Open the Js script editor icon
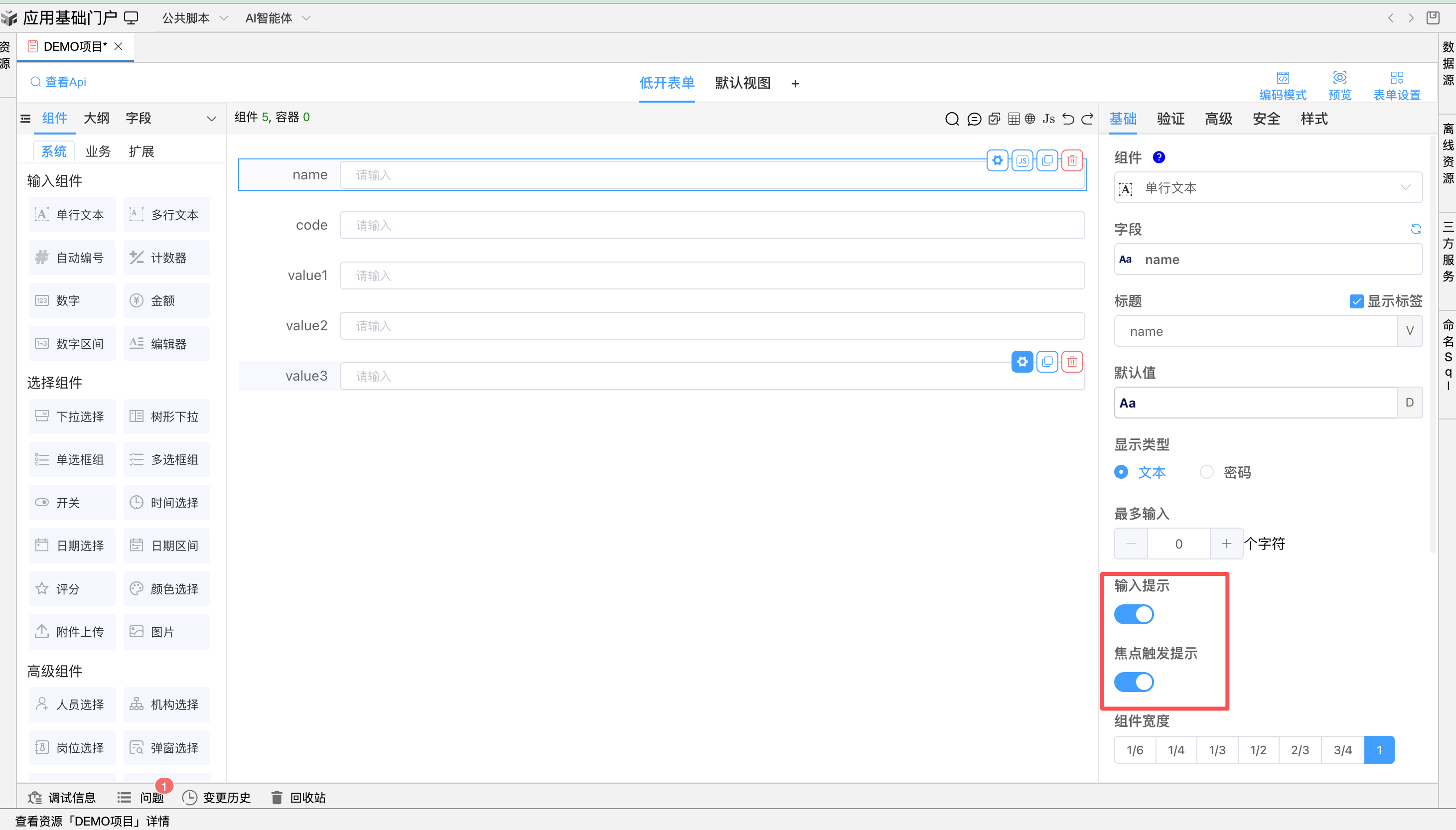Viewport: 1456px width, 830px height. [x=1048, y=119]
